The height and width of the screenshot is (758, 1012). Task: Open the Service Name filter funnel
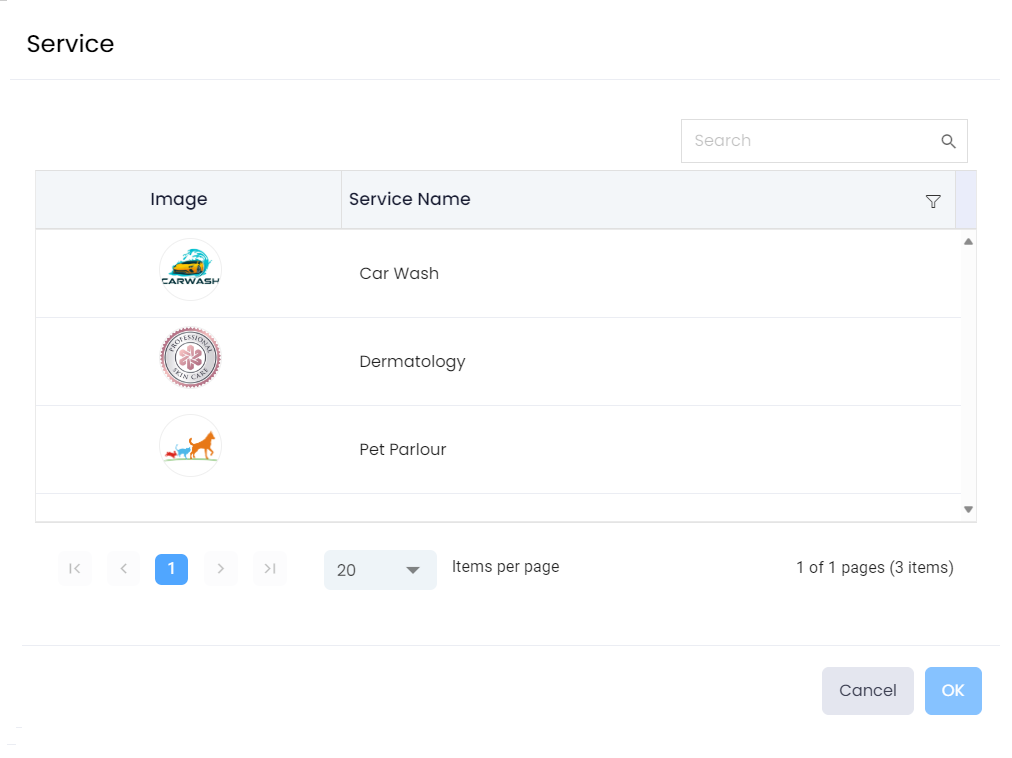[933, 201]
